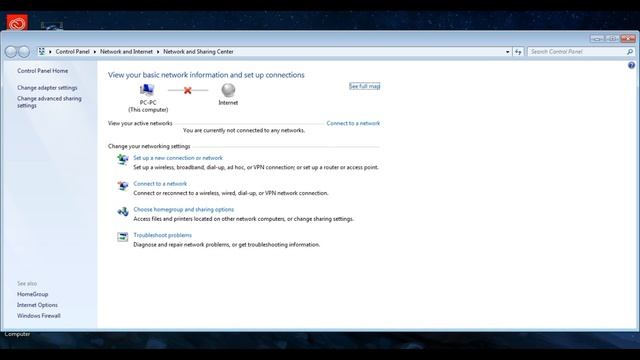Screen dimensions: 640x360
Task: Minimize the Network and Sharing Center window
Action: click(597, 38)
